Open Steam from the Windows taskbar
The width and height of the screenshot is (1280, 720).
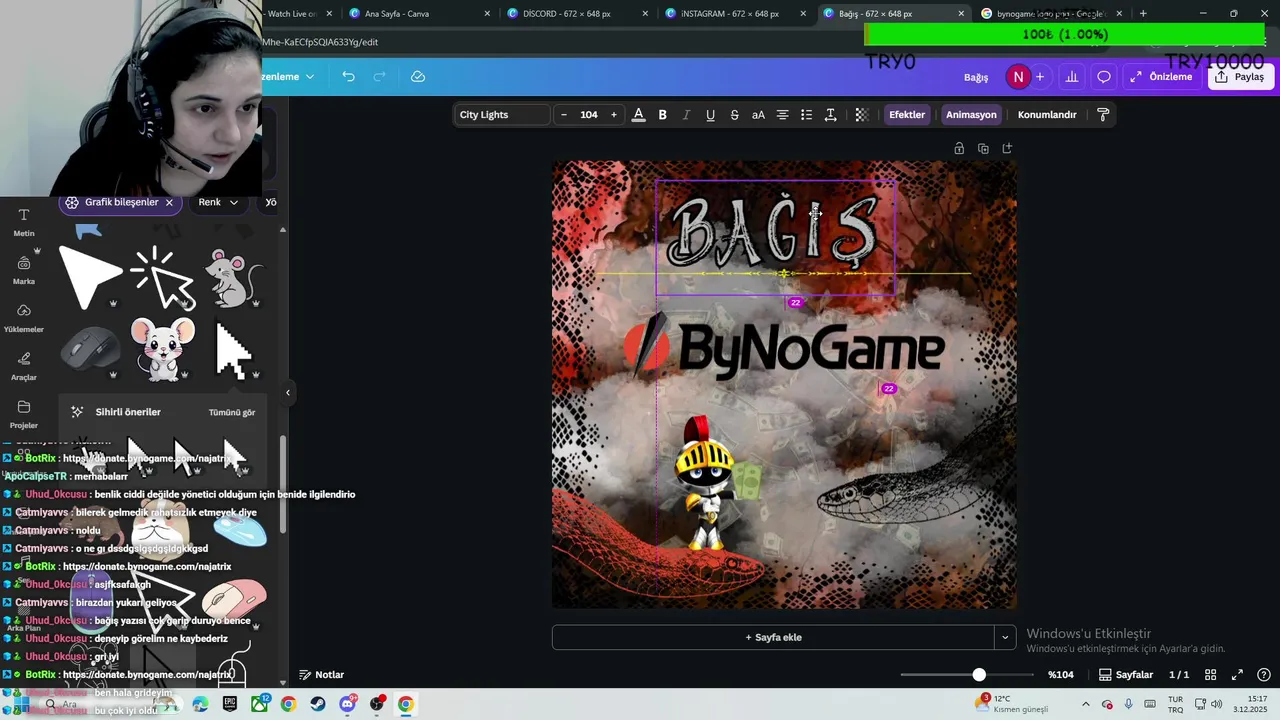tap(317, 704)
